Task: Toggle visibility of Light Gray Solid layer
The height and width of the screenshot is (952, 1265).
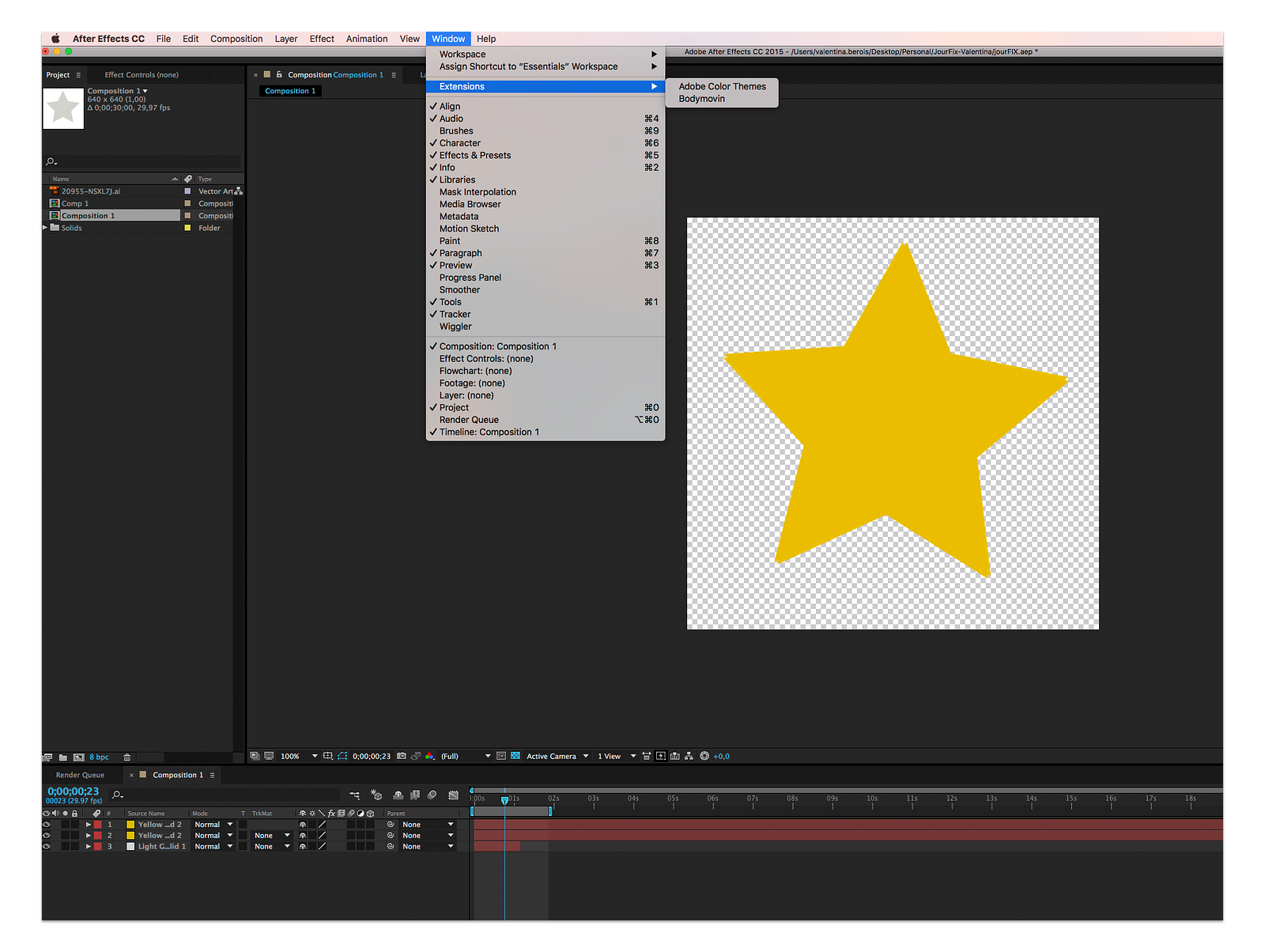Action: pos(46,847)
